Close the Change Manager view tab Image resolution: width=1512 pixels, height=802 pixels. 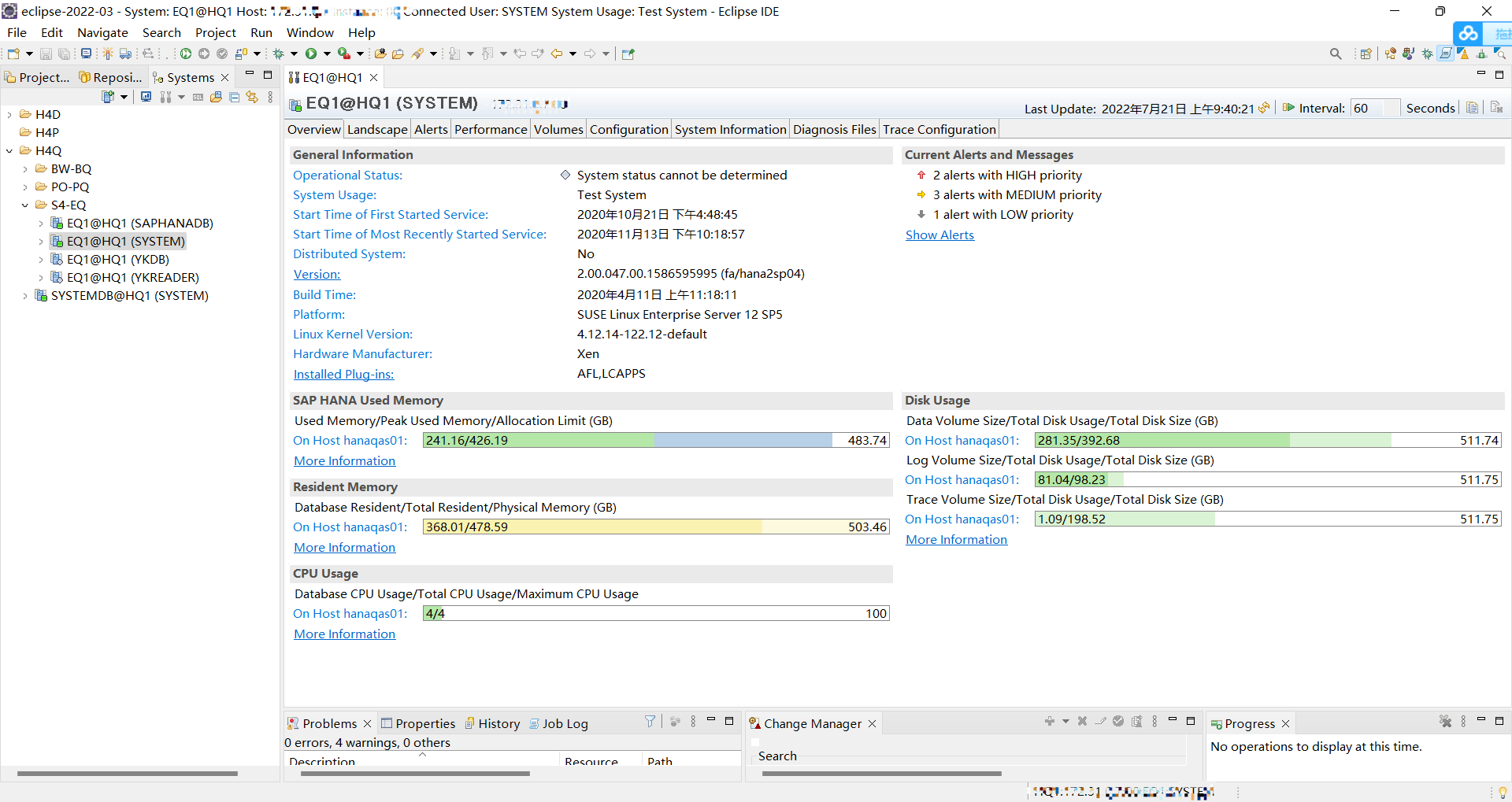pyautogui.click(x=872, y=723)
